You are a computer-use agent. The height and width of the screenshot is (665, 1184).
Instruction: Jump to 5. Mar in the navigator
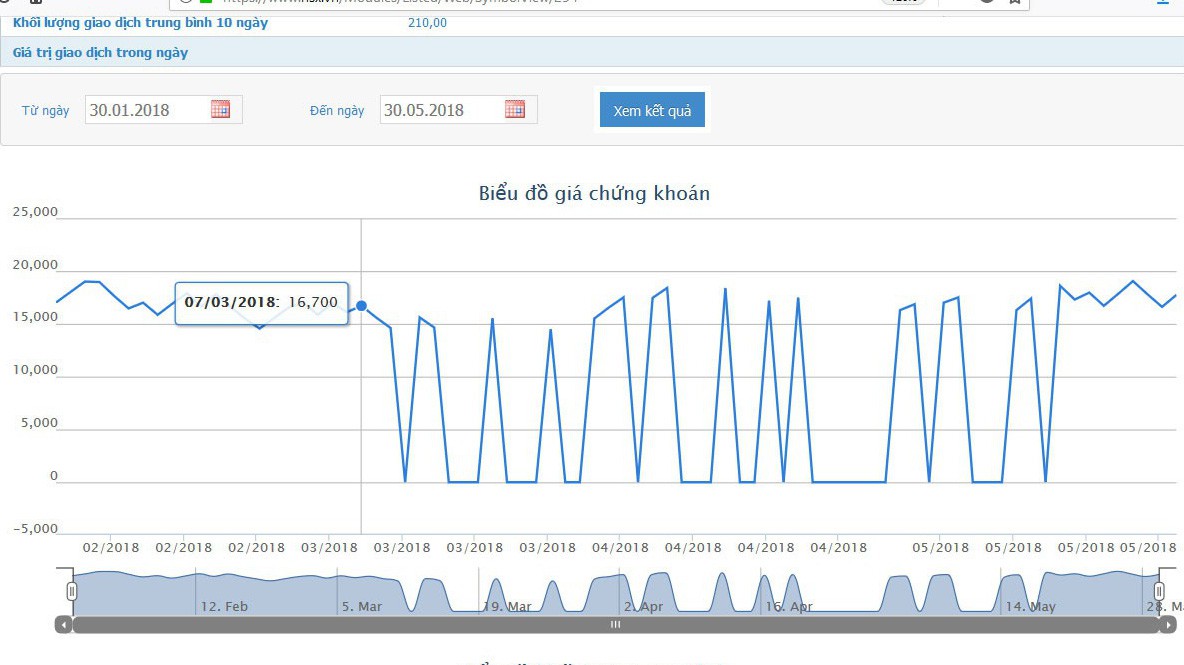(361, 606)
